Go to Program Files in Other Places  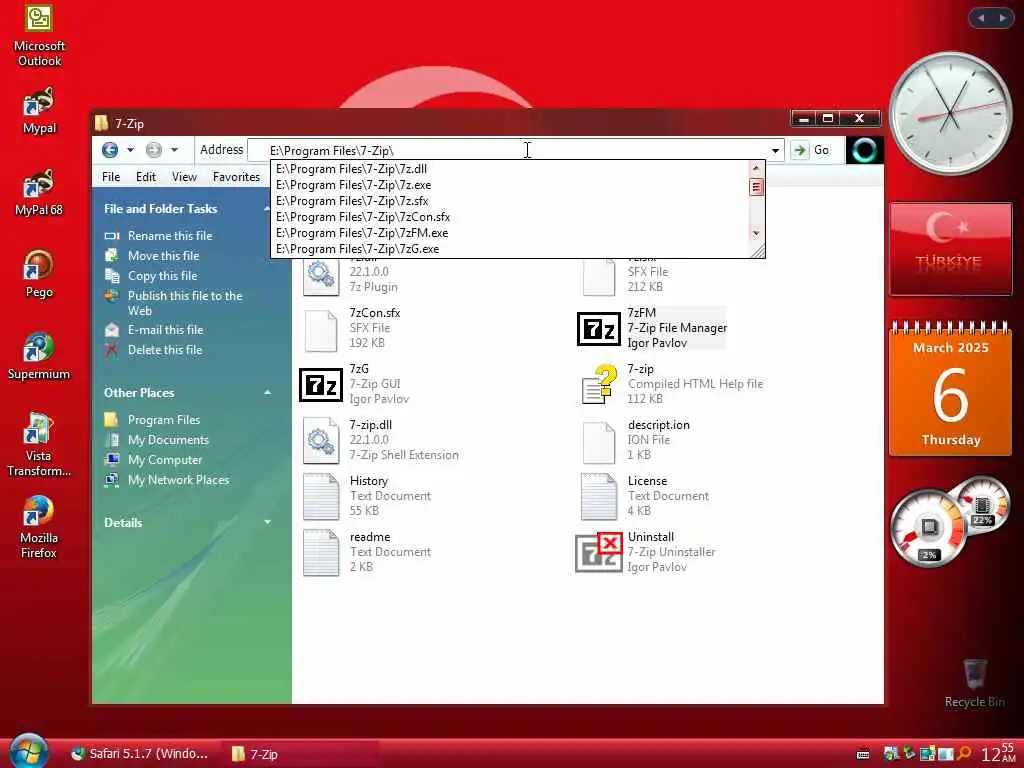click(164, 420)
